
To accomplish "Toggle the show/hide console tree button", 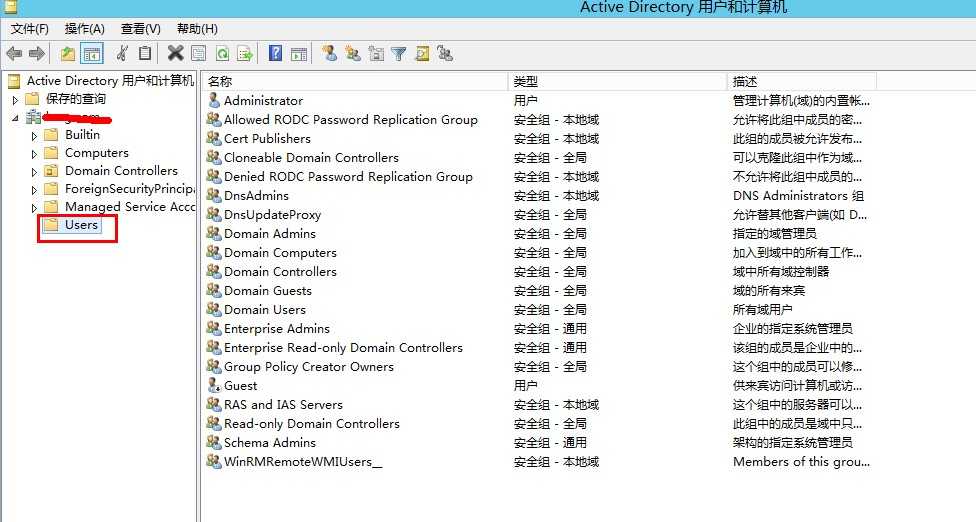I will click(x=92, y=54).
